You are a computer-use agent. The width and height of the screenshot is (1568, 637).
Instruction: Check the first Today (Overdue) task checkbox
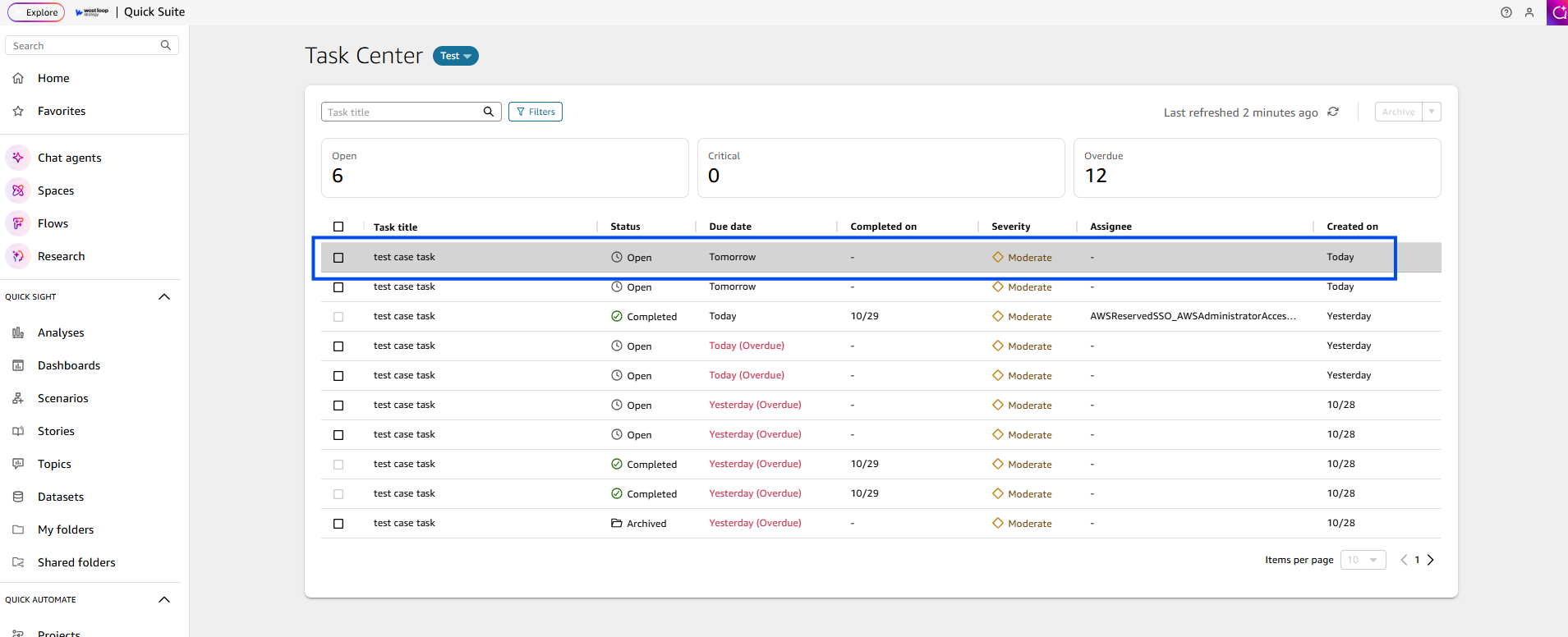click(338, 346)
